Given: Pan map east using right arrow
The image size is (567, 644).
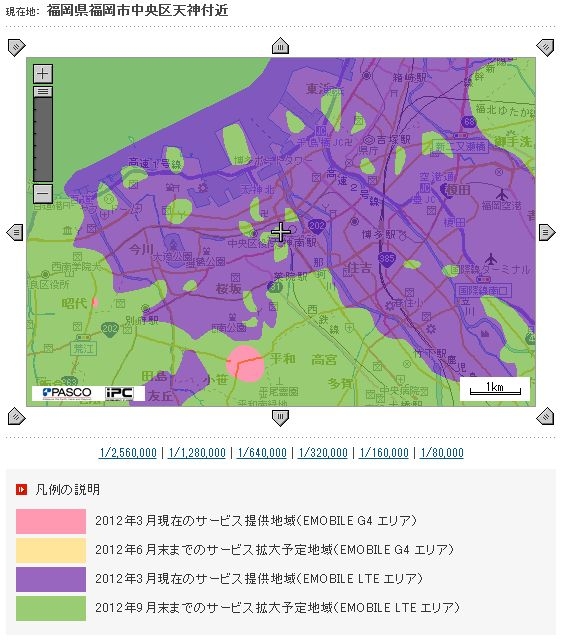Looking at the screenshot, I should [x=547, y=232].
